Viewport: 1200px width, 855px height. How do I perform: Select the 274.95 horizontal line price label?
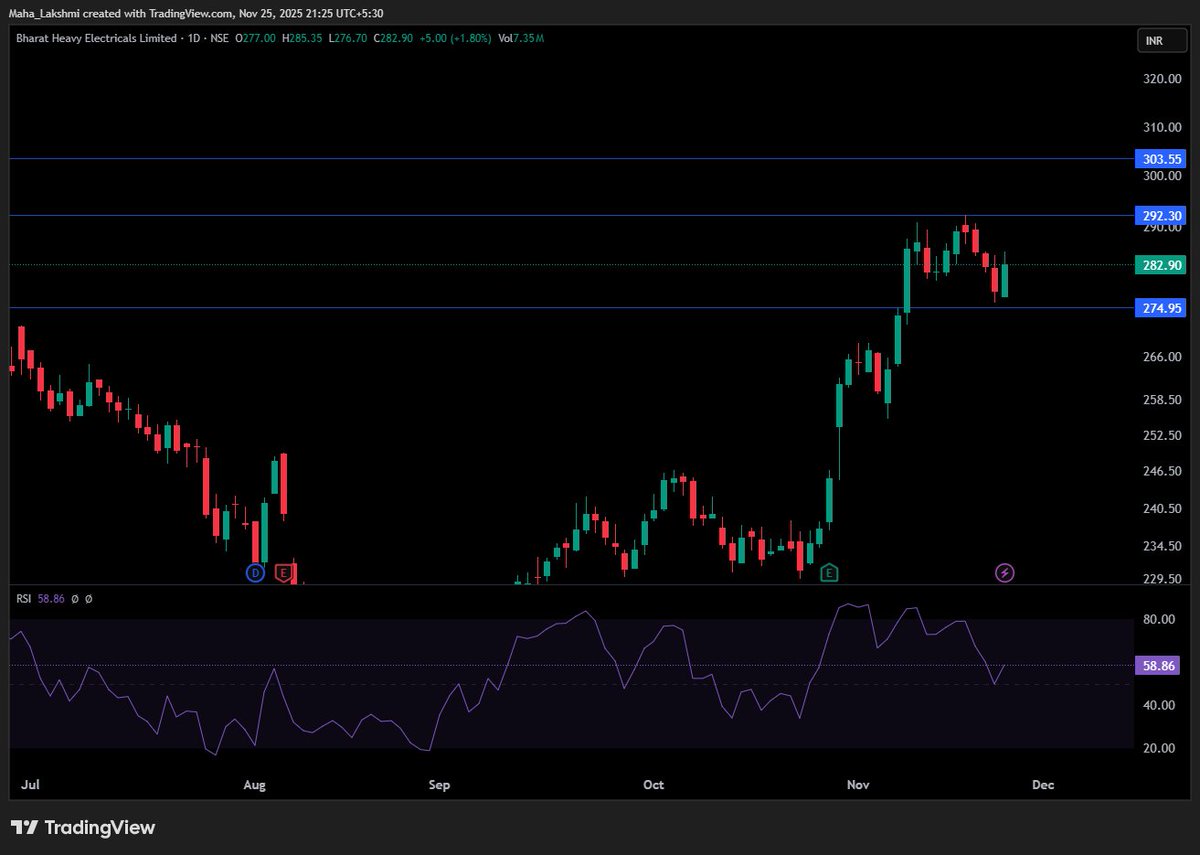[x=1162, y=308]
